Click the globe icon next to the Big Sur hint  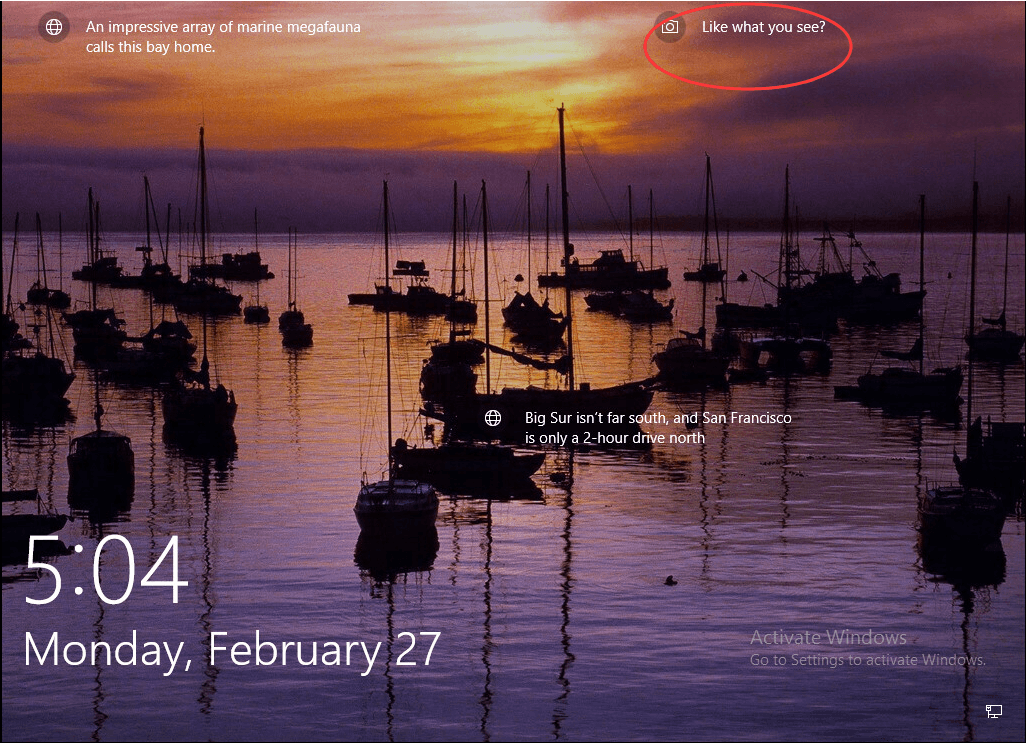click(x=492, y=418)
